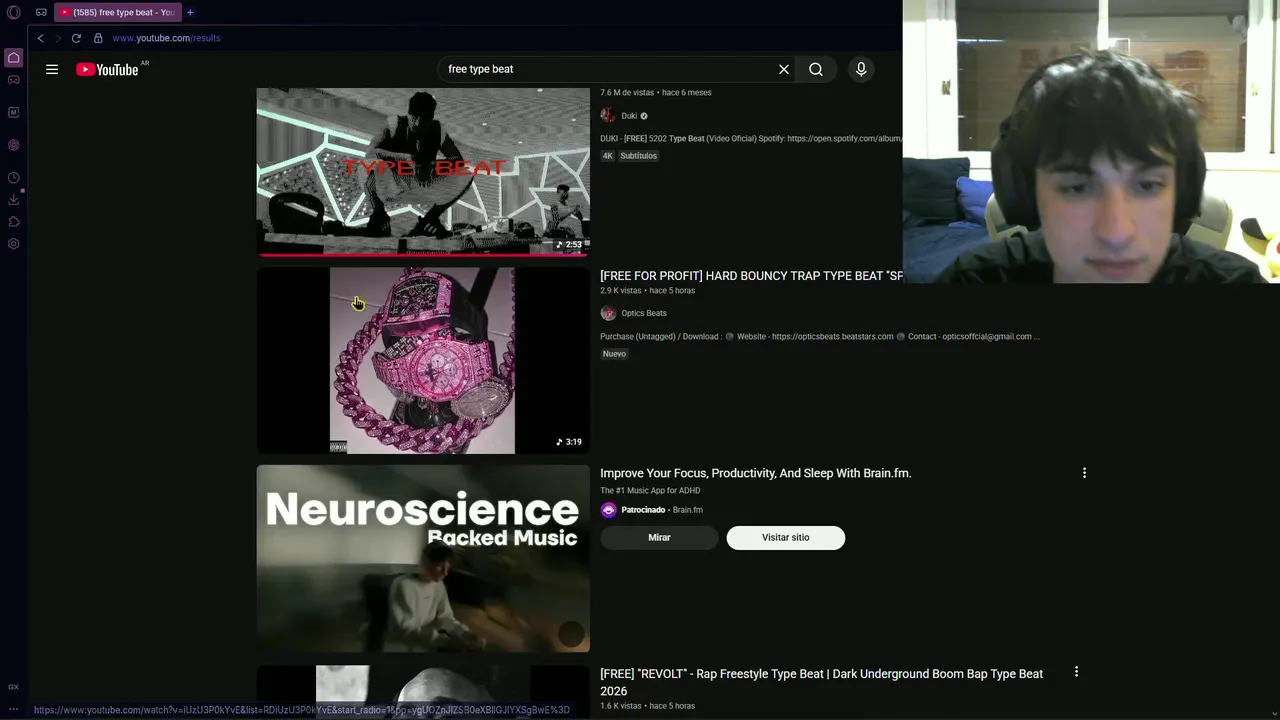Open the HARD BOUNCY TRAP TYPE BEAT title

pos(751,275)
